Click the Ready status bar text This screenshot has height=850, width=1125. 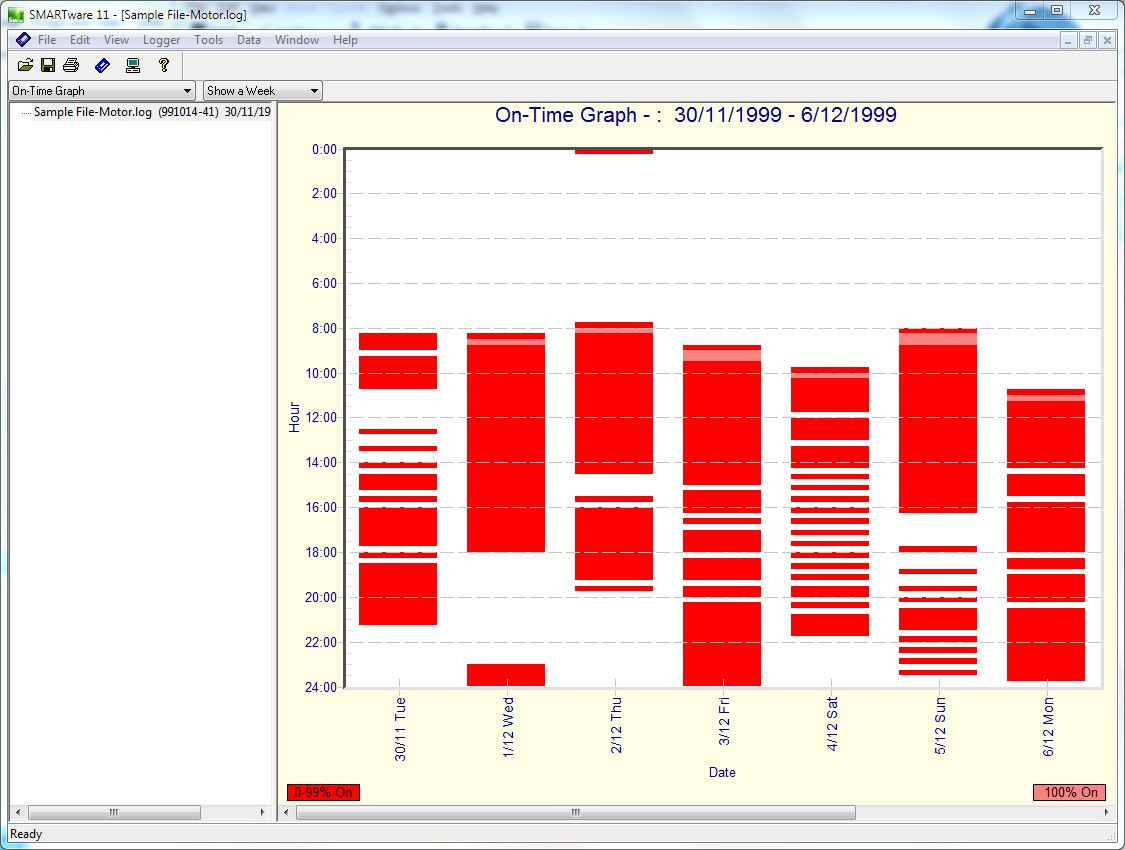pos(26,834)
